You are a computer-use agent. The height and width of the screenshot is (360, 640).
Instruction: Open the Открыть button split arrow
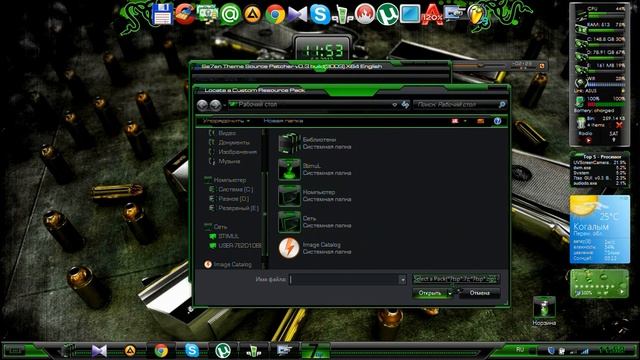(450, 293)
